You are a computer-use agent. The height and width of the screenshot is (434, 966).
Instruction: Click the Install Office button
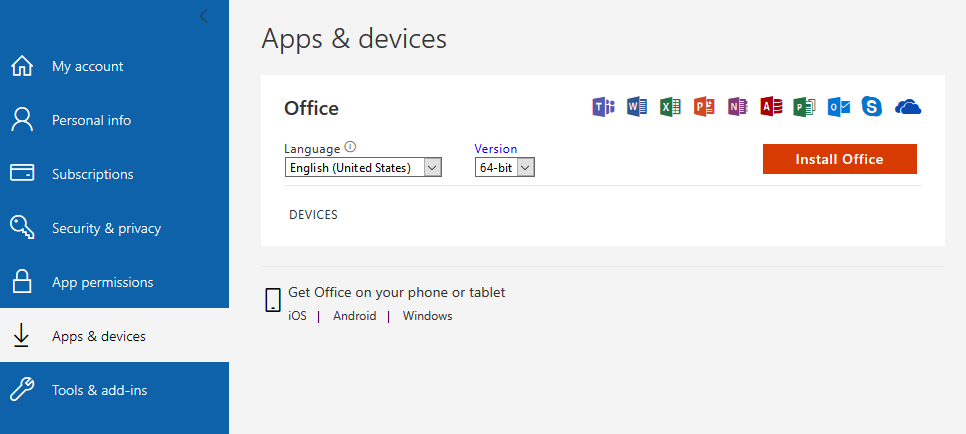(840, 159)
